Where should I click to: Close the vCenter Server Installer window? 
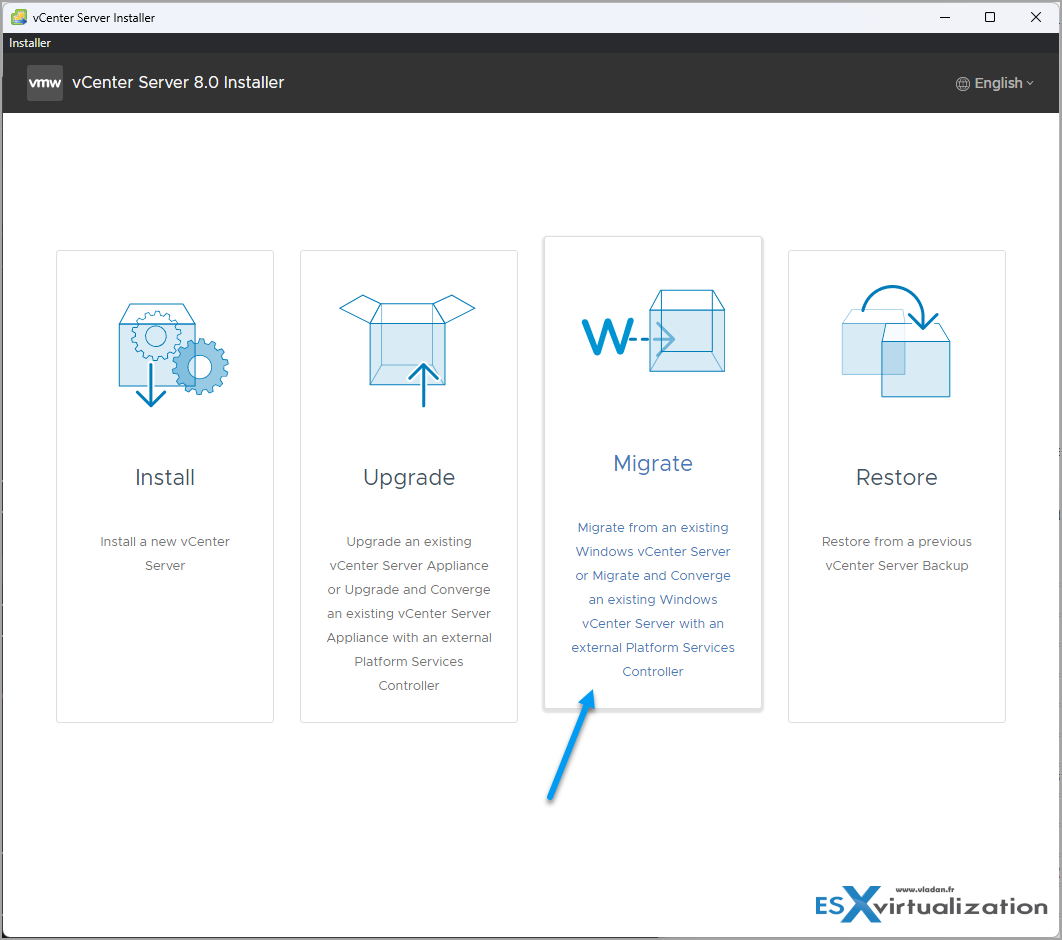pyautogui.click(x=1036, y=18)
